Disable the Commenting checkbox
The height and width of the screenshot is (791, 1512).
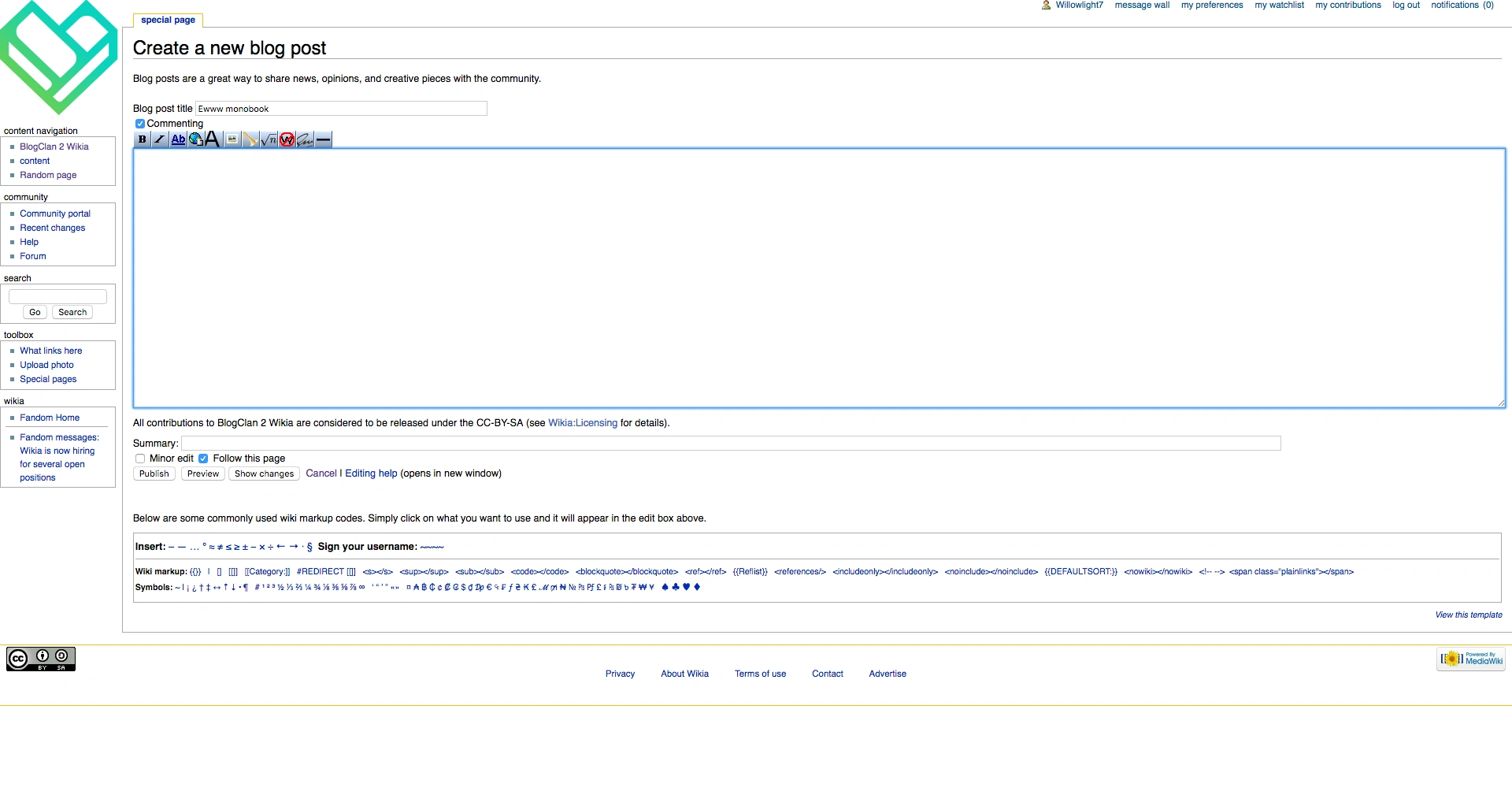click(x=140, y=124)
